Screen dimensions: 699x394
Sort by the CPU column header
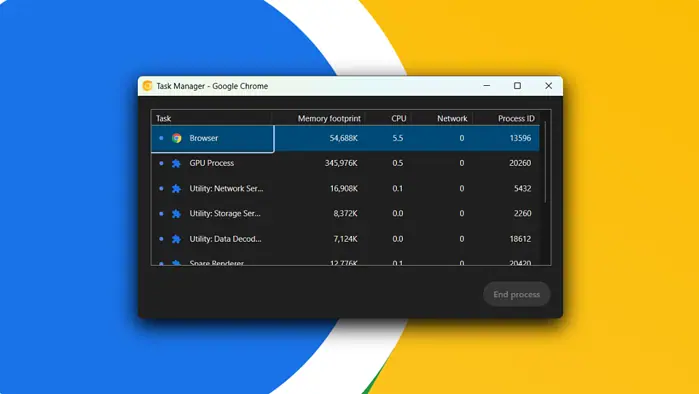pos(399,119)
